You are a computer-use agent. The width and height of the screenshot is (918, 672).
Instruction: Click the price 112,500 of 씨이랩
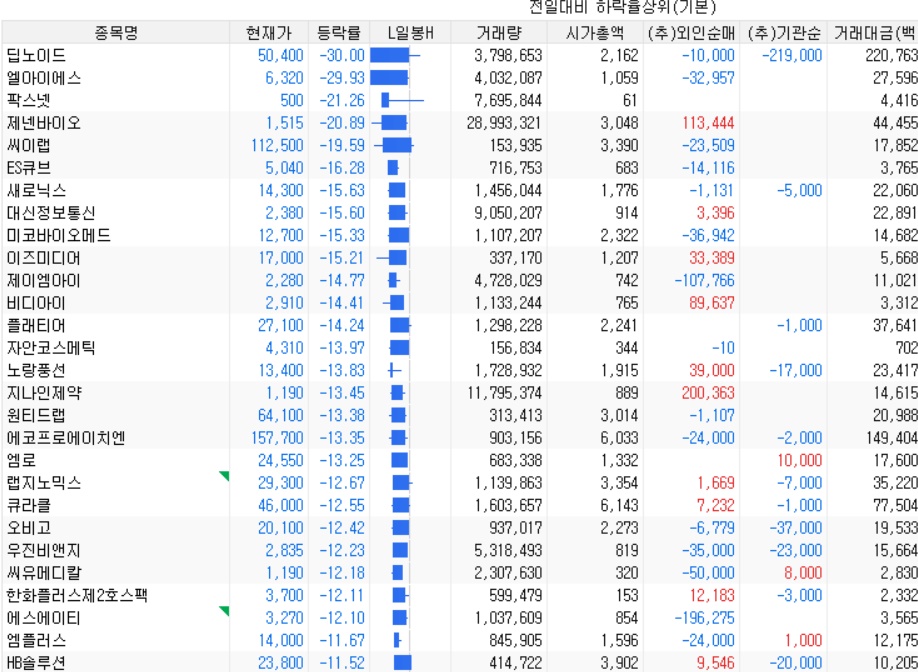point(277,145)
